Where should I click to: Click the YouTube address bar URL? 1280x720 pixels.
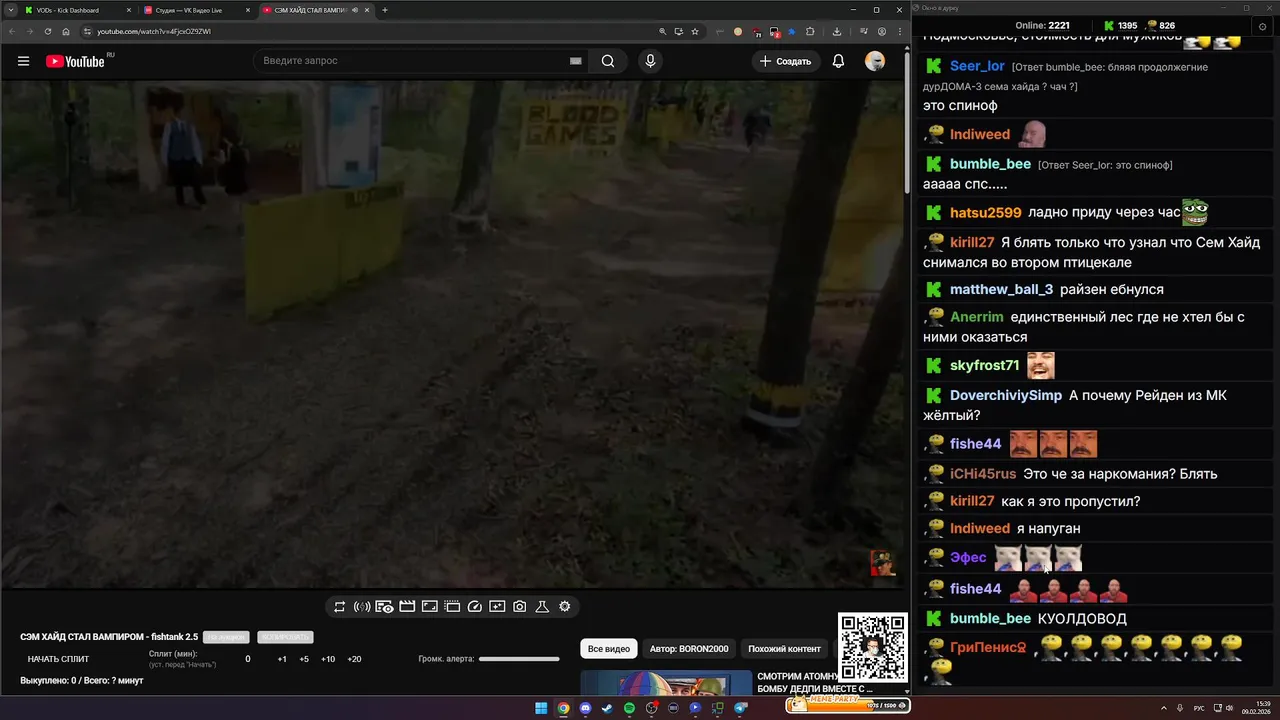(154, 31)
